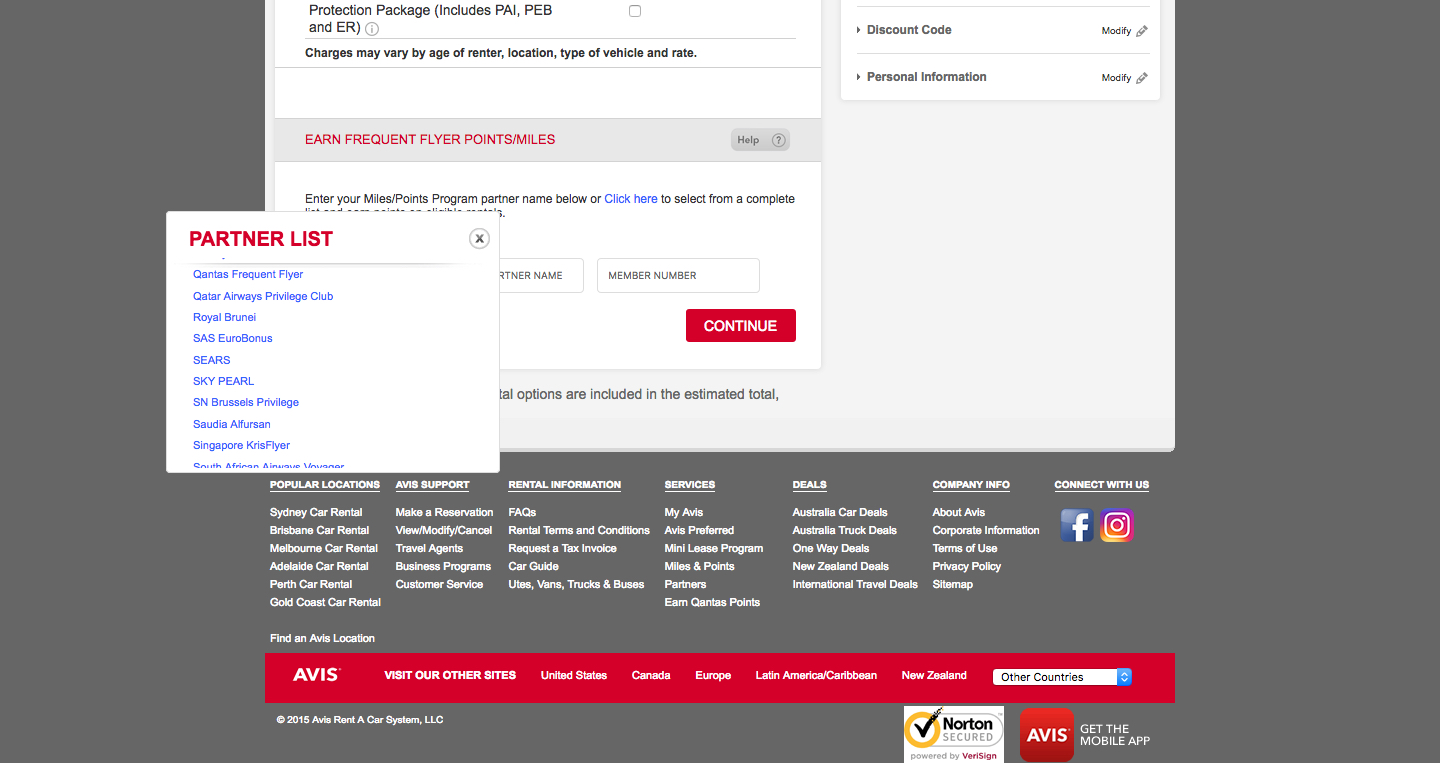This screenshot has width=1440, height=763.
Task: Open the Other Countries dropdown
Action: (x=1062, y=677)
